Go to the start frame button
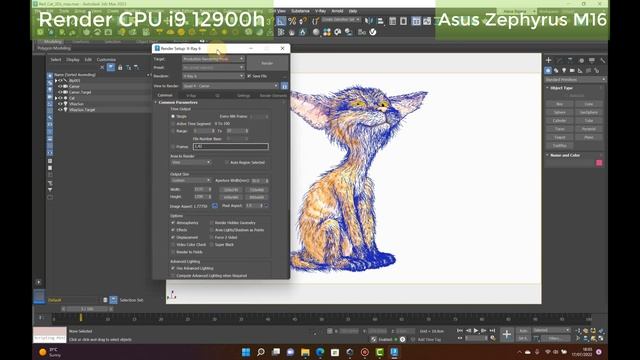640x360 pixels. (x=460, y=331)
